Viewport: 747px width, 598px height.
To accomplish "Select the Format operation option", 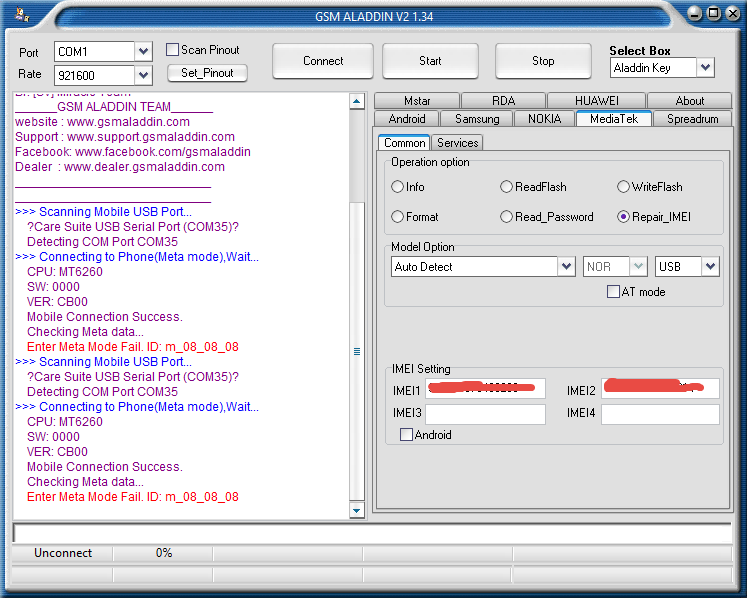I will pos(397,217).
